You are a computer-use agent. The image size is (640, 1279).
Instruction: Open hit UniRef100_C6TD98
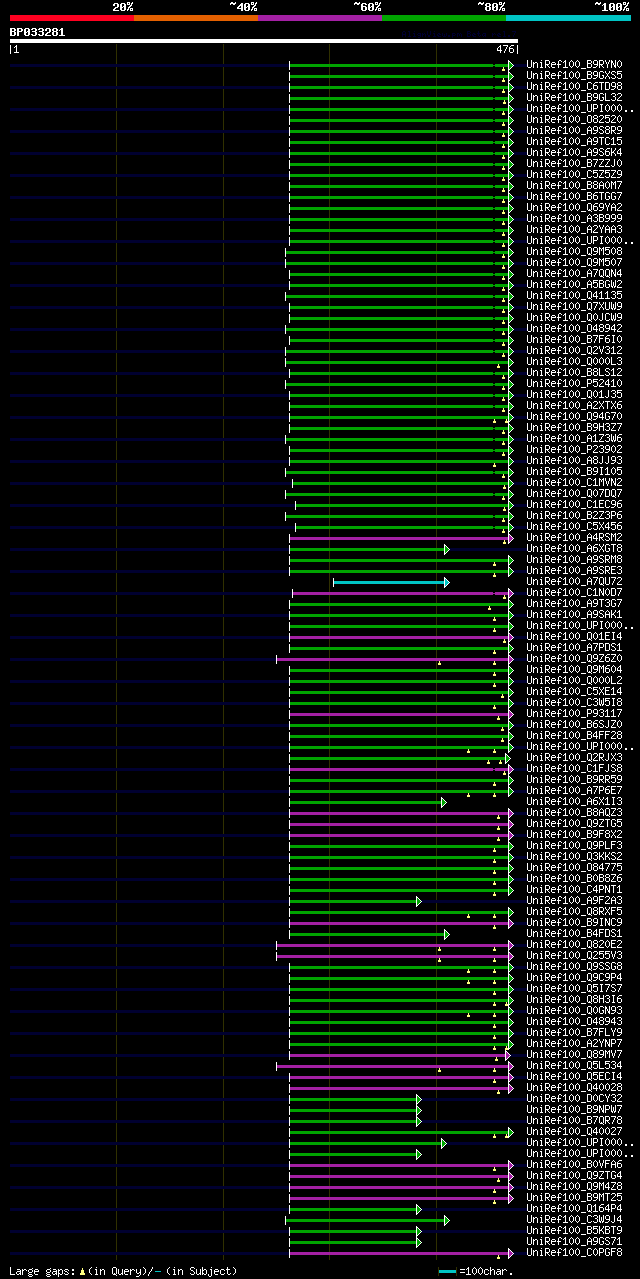pyautogui.click(x=574, y=87)
